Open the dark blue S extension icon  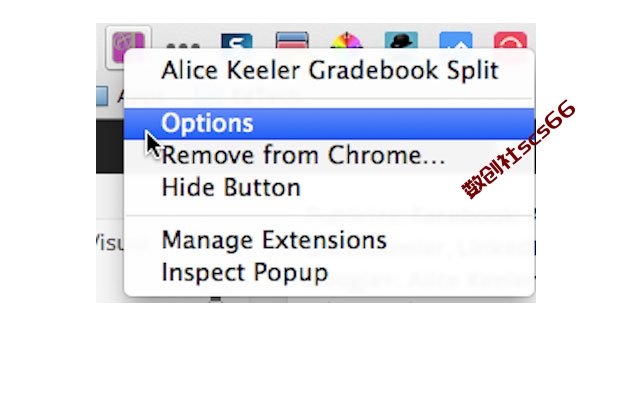(237, 41)
